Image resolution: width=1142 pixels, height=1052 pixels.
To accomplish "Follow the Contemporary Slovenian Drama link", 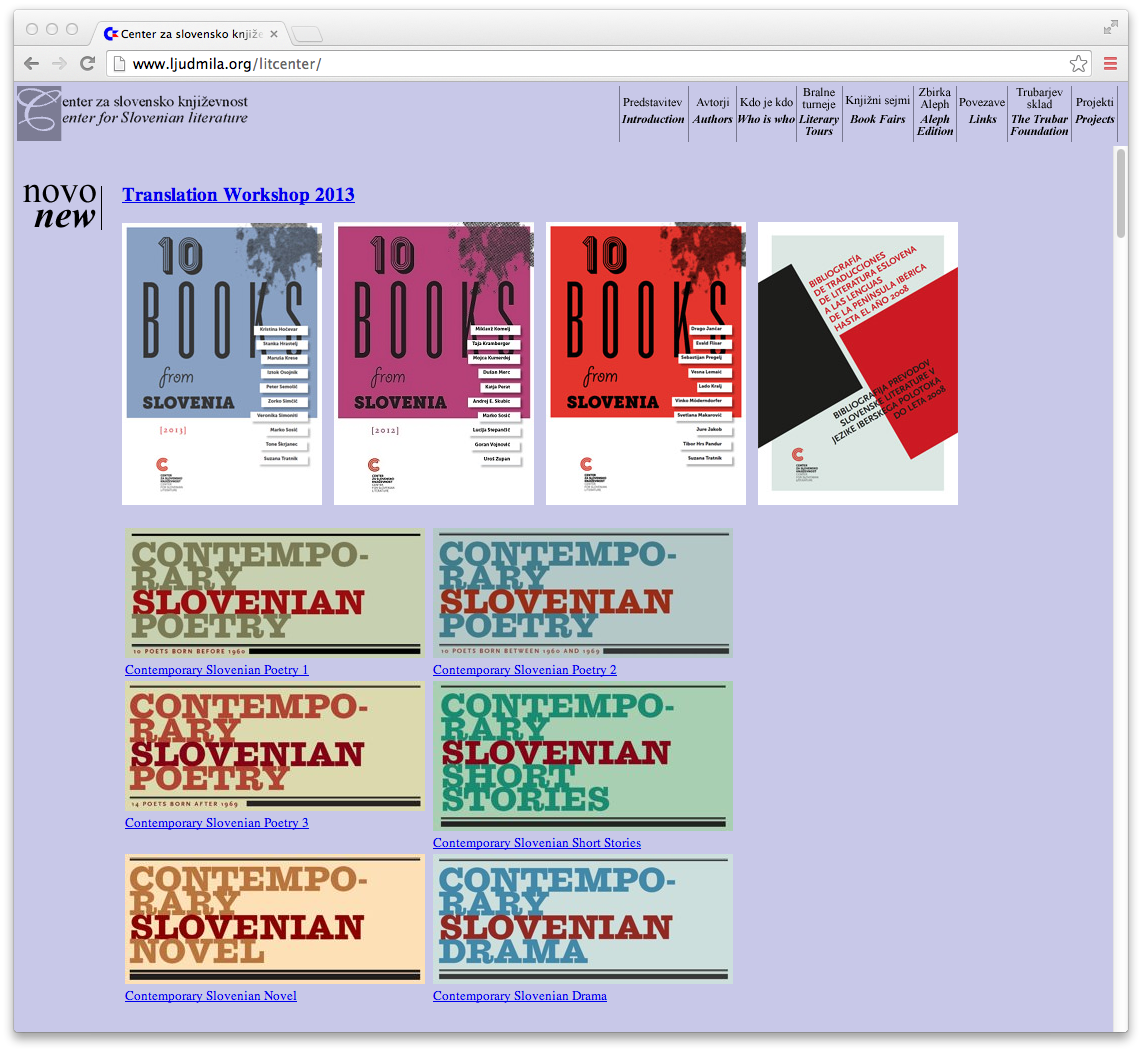I will coord(519,996).
